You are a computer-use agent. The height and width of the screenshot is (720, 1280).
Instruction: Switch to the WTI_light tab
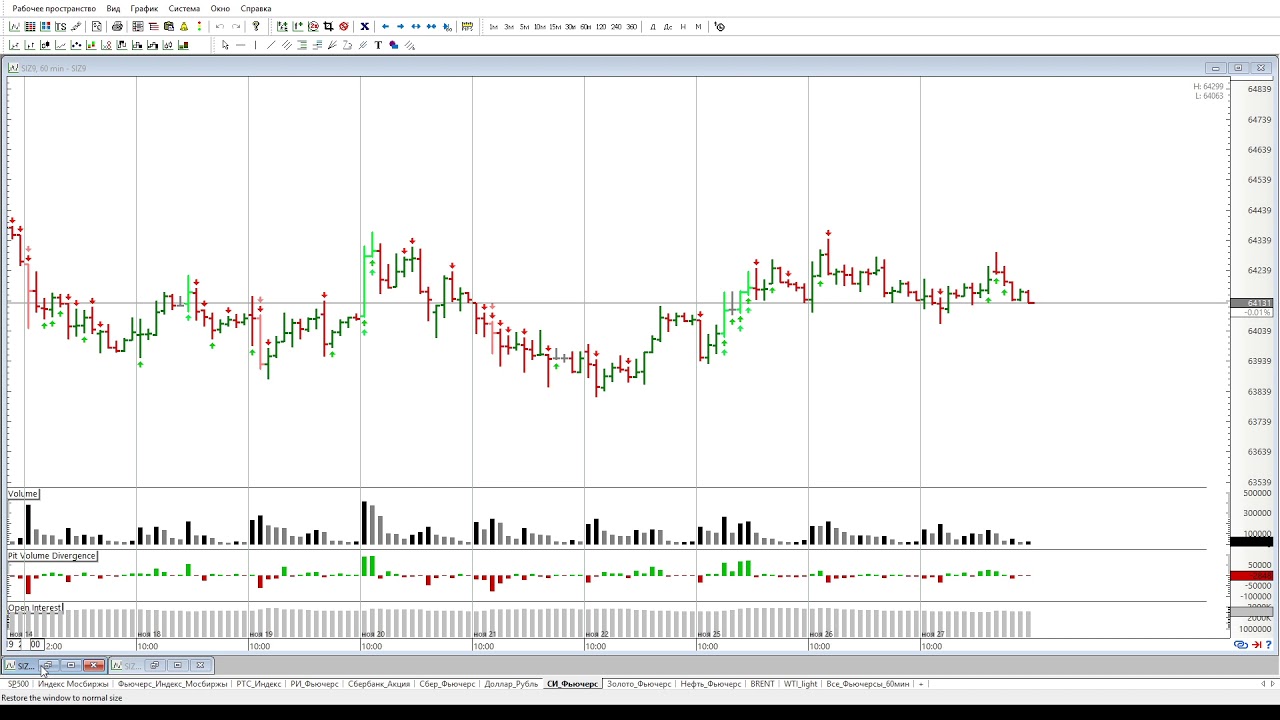coord(800,684)
